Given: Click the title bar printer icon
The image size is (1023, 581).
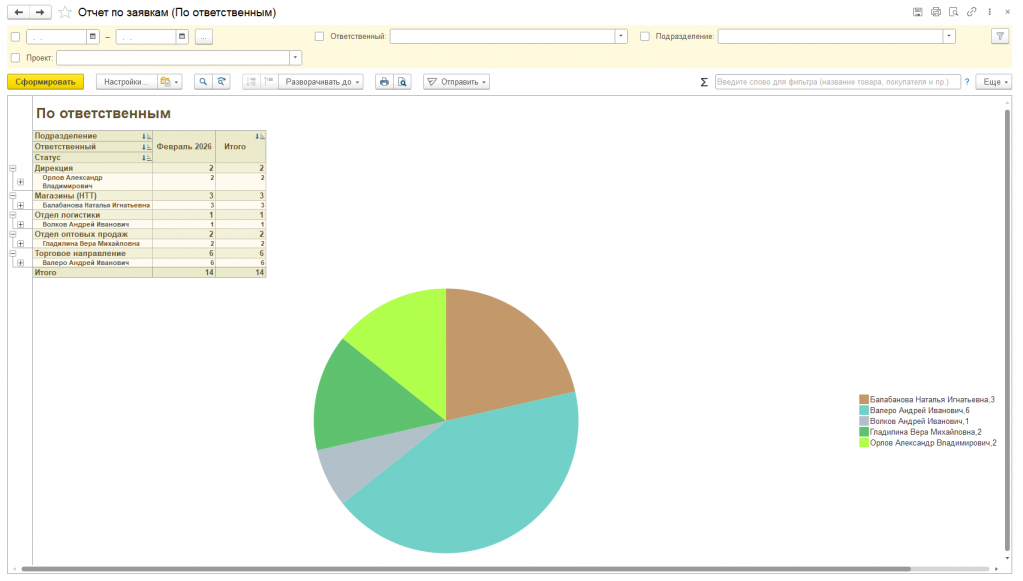Looking at the screenshot, I should click(936, 12).
